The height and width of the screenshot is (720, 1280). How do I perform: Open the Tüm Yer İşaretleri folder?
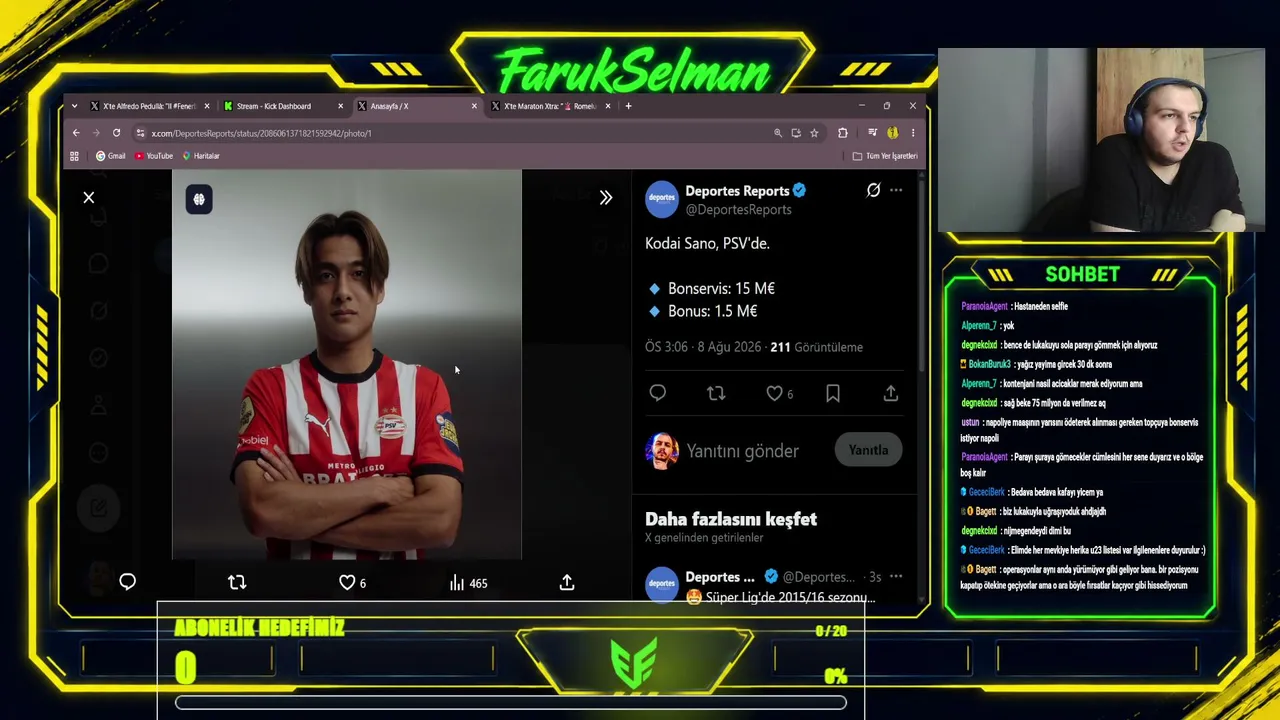point(885,156)
